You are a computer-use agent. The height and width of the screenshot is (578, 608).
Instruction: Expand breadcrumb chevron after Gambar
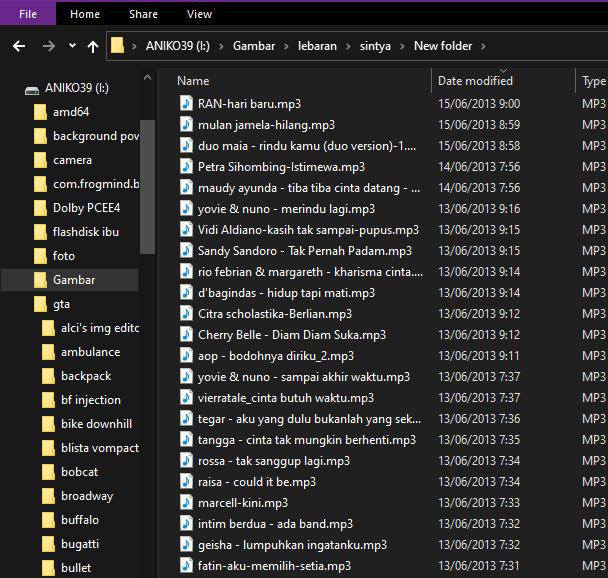(286, 47)
